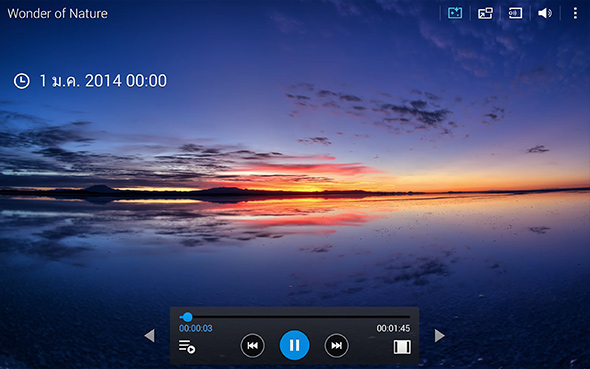590x369 pixels.
Task: Click the 2014 00:00 date tag text
Action: [126, 81]
